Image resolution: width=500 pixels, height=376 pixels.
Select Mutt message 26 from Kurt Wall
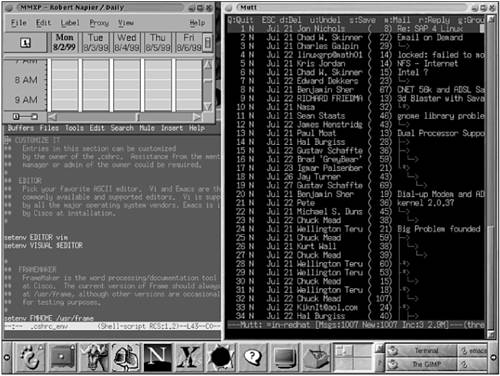pyautogui.click(x=356, y=246)
